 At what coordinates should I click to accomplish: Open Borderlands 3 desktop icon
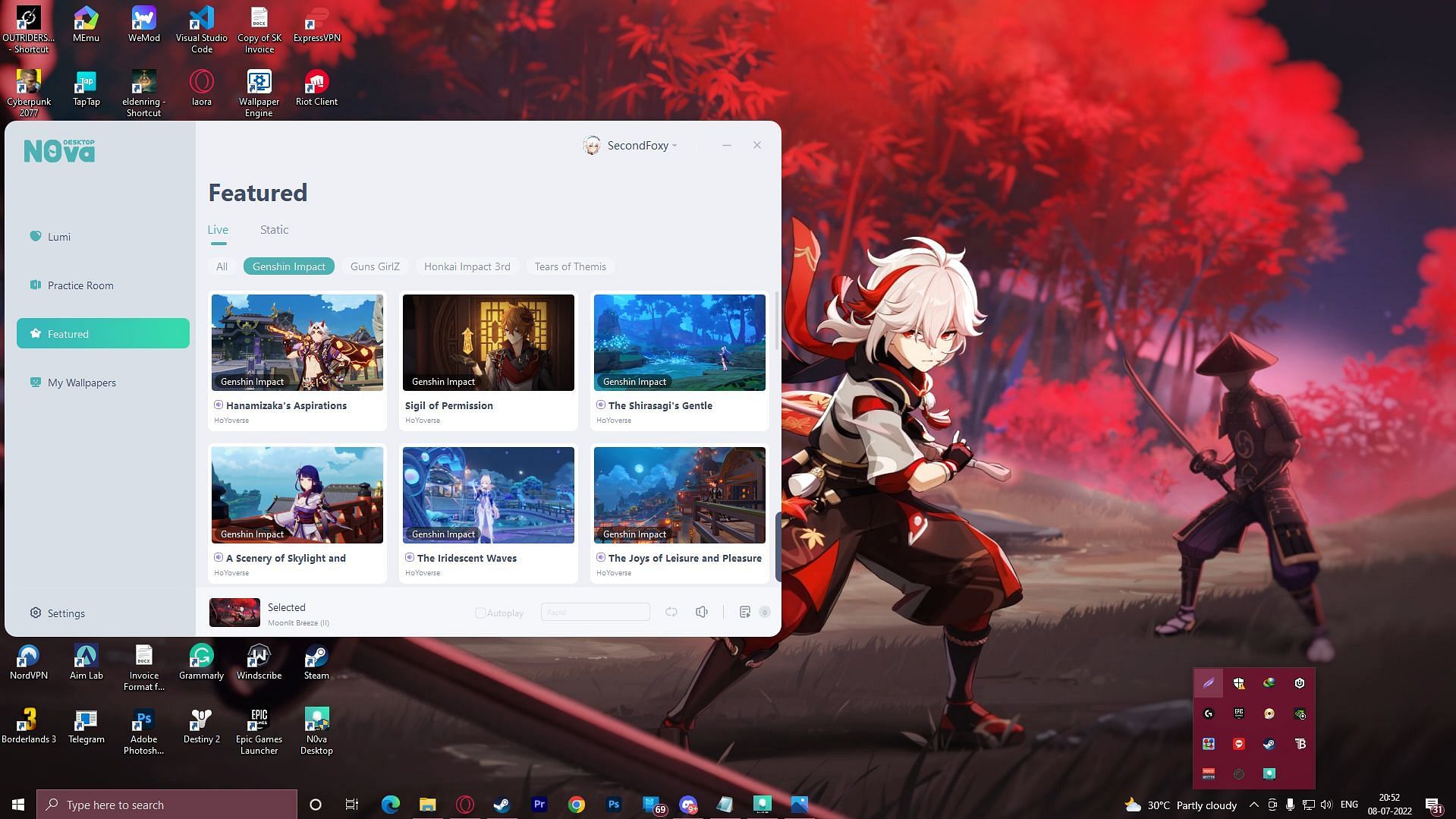point(29,726)
